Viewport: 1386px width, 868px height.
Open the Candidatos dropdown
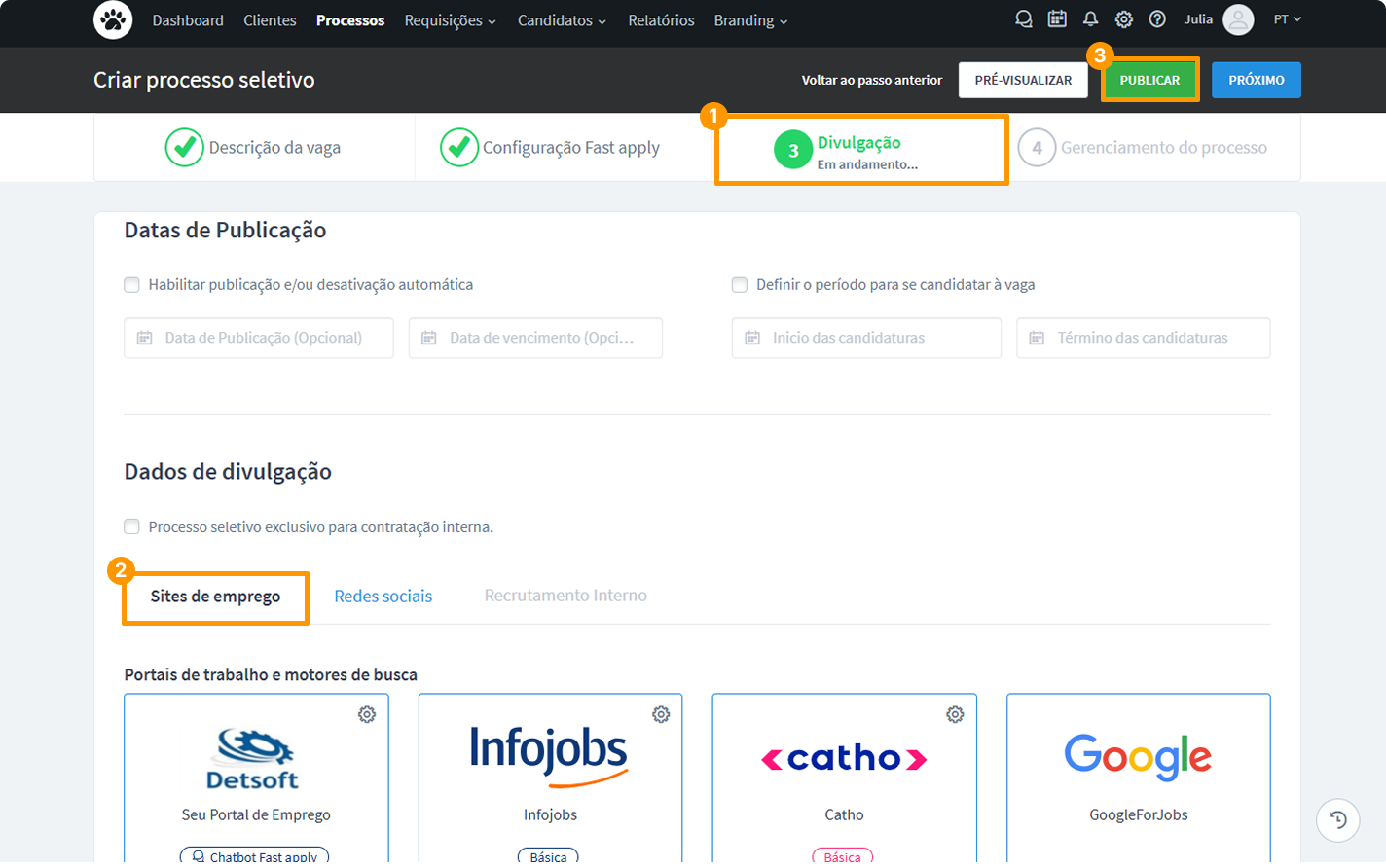[x=562, y=19]
